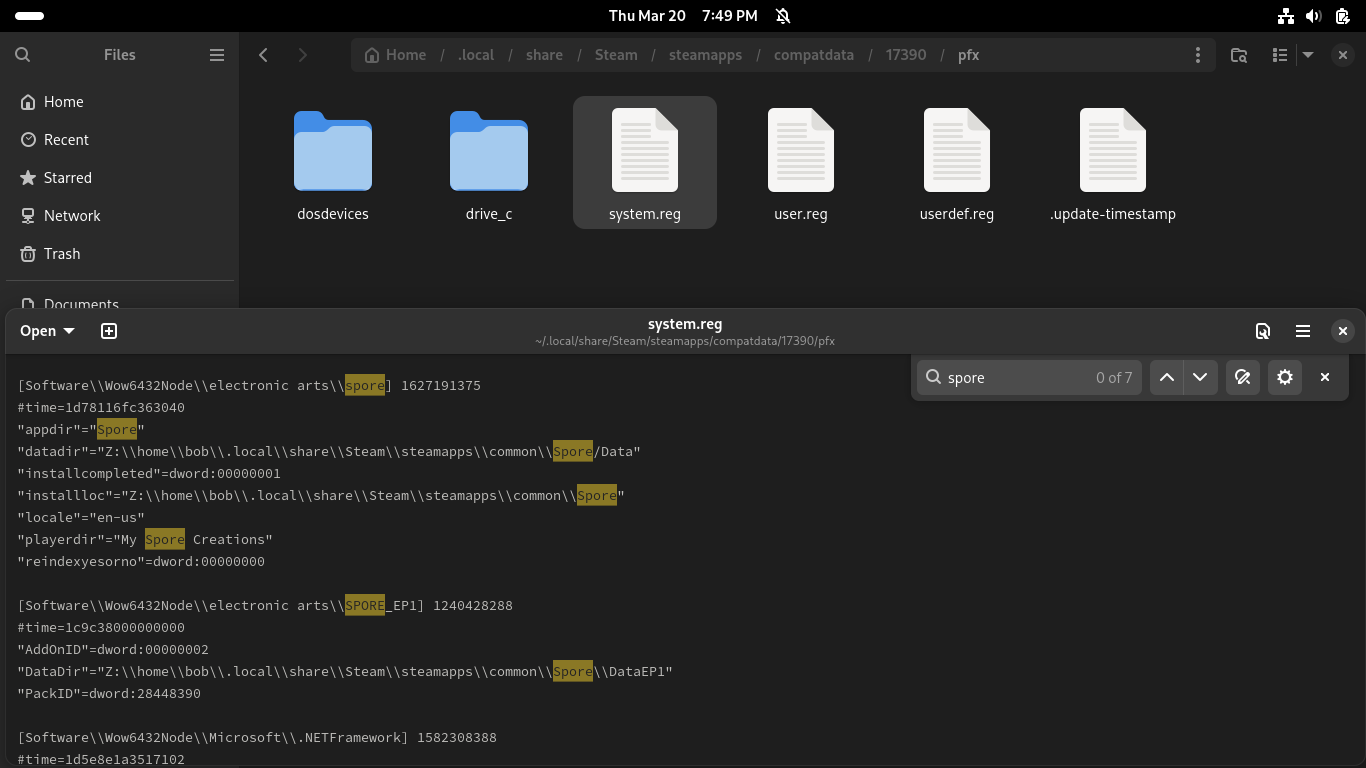The width and height of the screenshot is (1366, 768).
Task: Search in the current folder
Action: click(1239, 55)
